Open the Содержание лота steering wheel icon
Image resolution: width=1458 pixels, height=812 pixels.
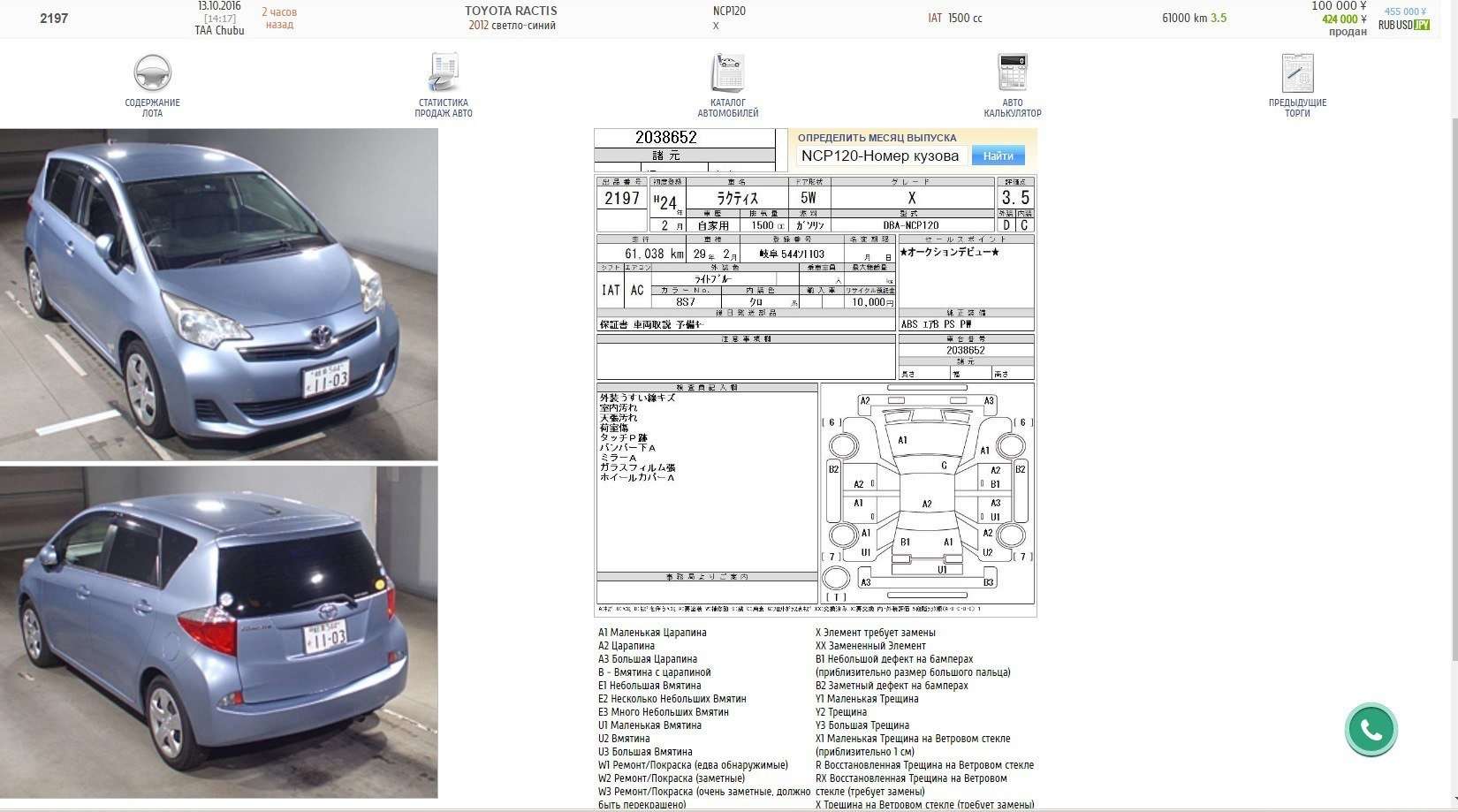[x=152, y=73]
